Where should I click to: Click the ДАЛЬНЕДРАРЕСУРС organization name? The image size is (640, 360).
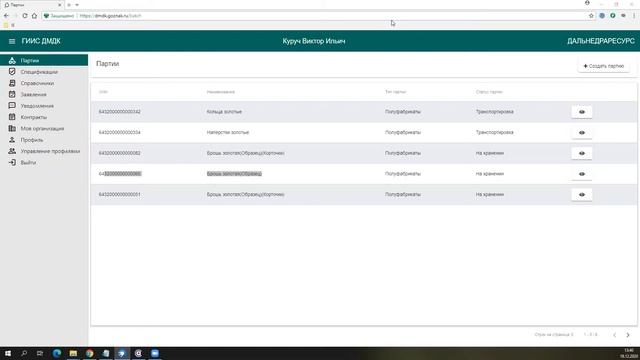pos(601,41)
